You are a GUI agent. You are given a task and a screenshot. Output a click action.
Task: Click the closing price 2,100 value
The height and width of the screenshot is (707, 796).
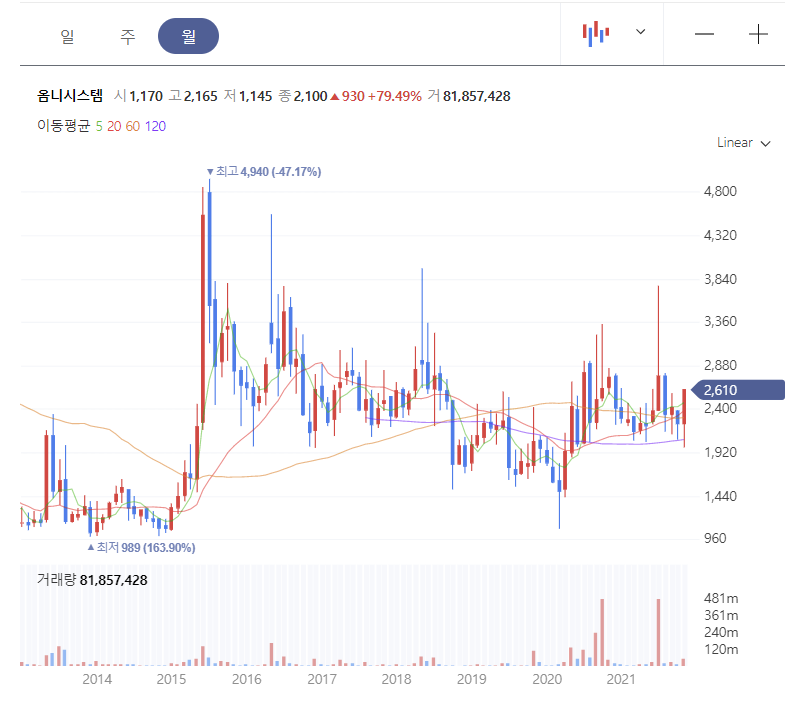[310, 96]
